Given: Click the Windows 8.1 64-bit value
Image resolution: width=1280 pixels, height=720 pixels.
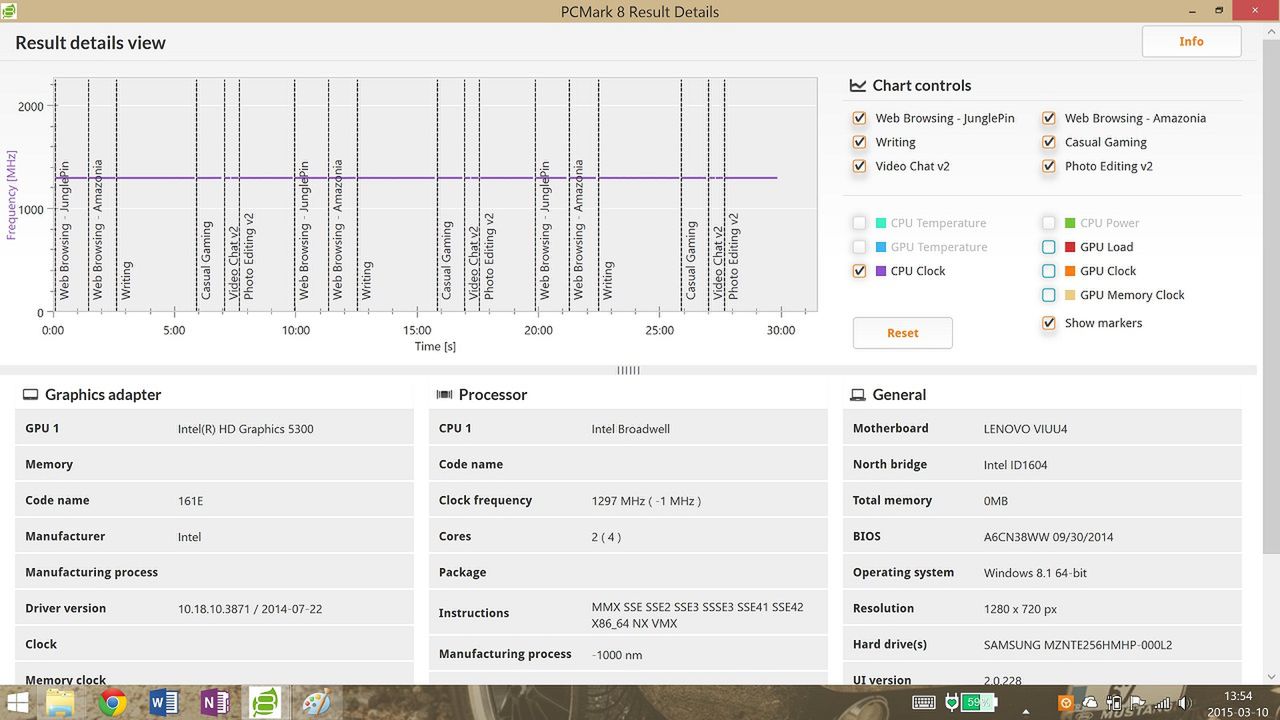Looking at the screenshot, I should click(x=1035, y=573).
